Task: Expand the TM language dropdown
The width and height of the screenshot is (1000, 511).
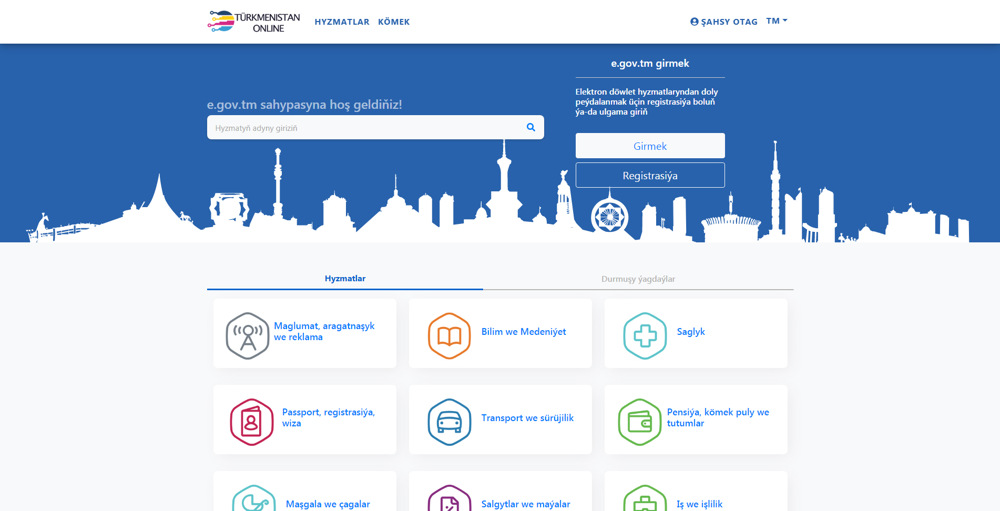Action: [777, 21]
